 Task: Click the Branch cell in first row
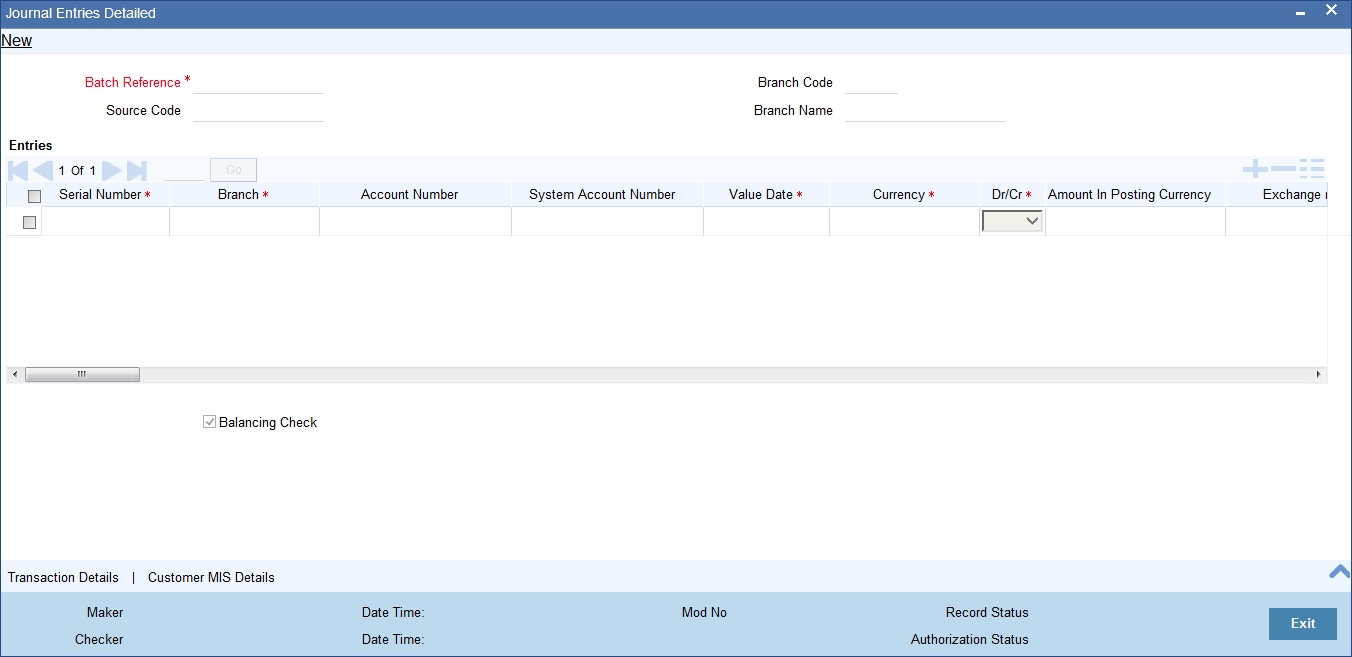(244, 221)
